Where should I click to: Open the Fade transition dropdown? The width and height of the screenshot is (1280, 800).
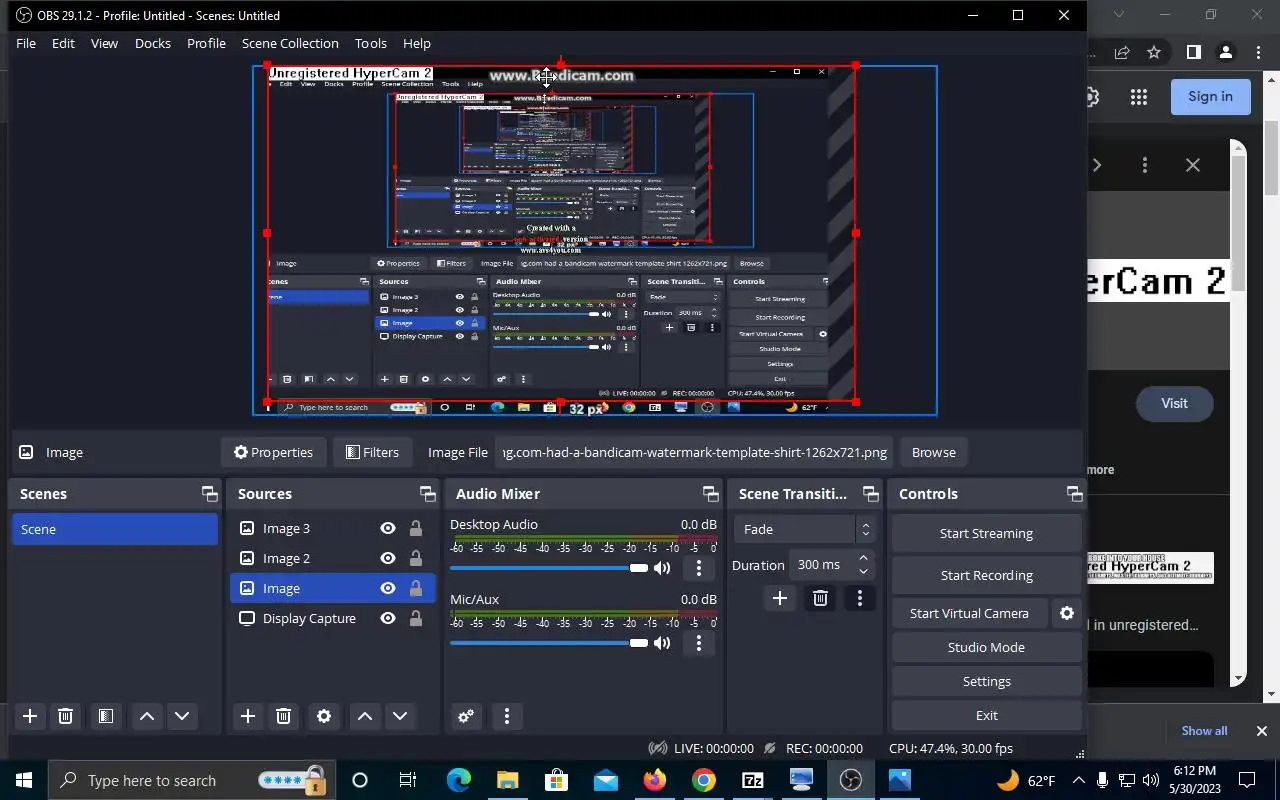click(806, 529)
